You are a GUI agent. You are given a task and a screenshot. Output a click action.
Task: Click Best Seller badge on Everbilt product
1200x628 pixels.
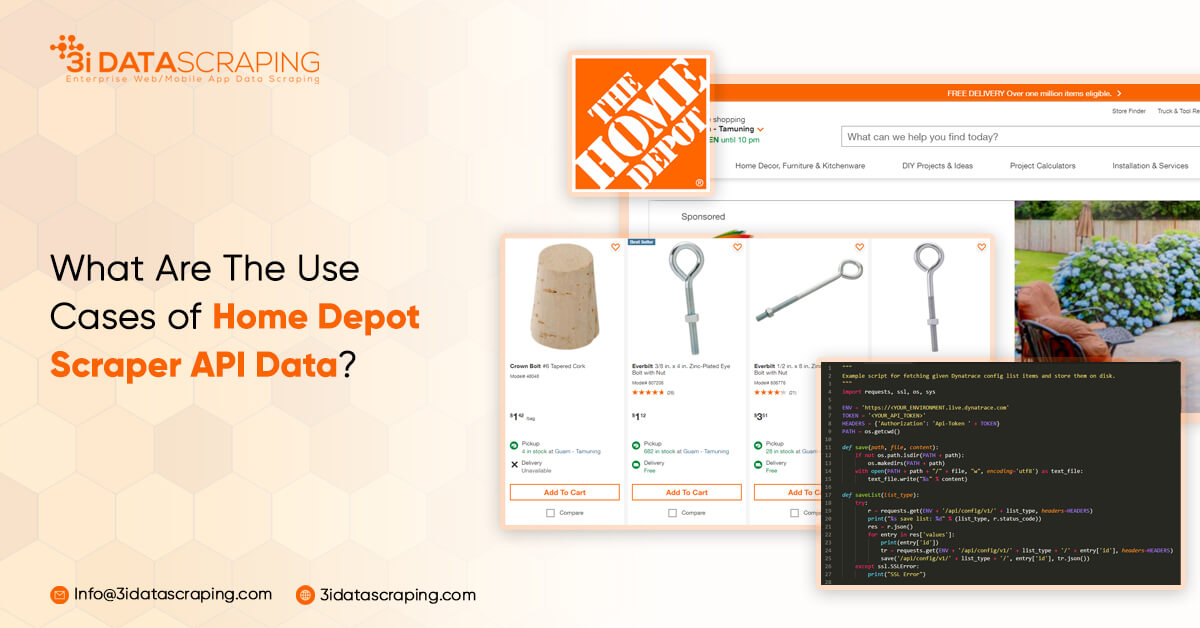tap(641, 242)
